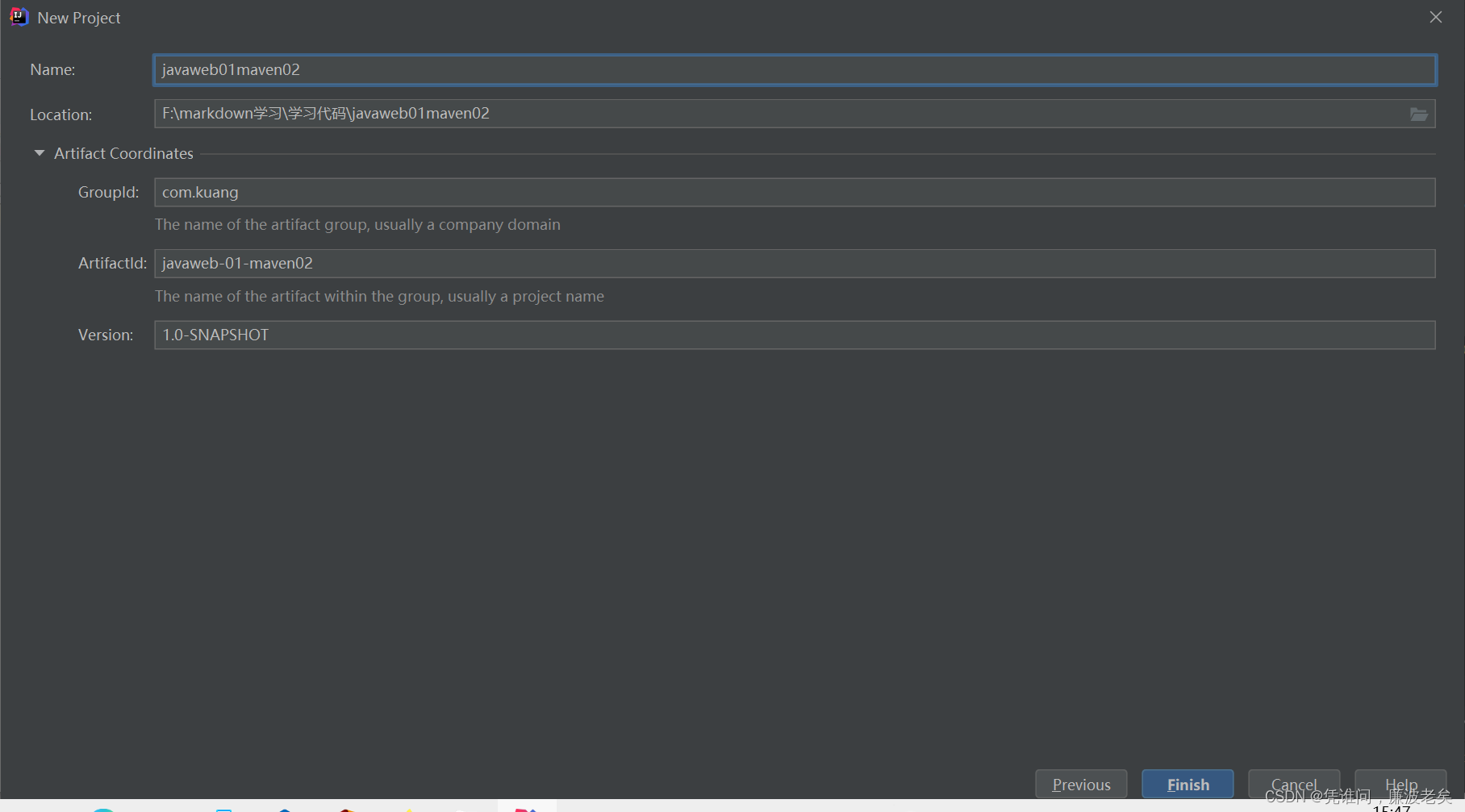Collapse the Artifact Coordinates section
The height and width of the screenshot is (812, 1465).
pos(40,153)
